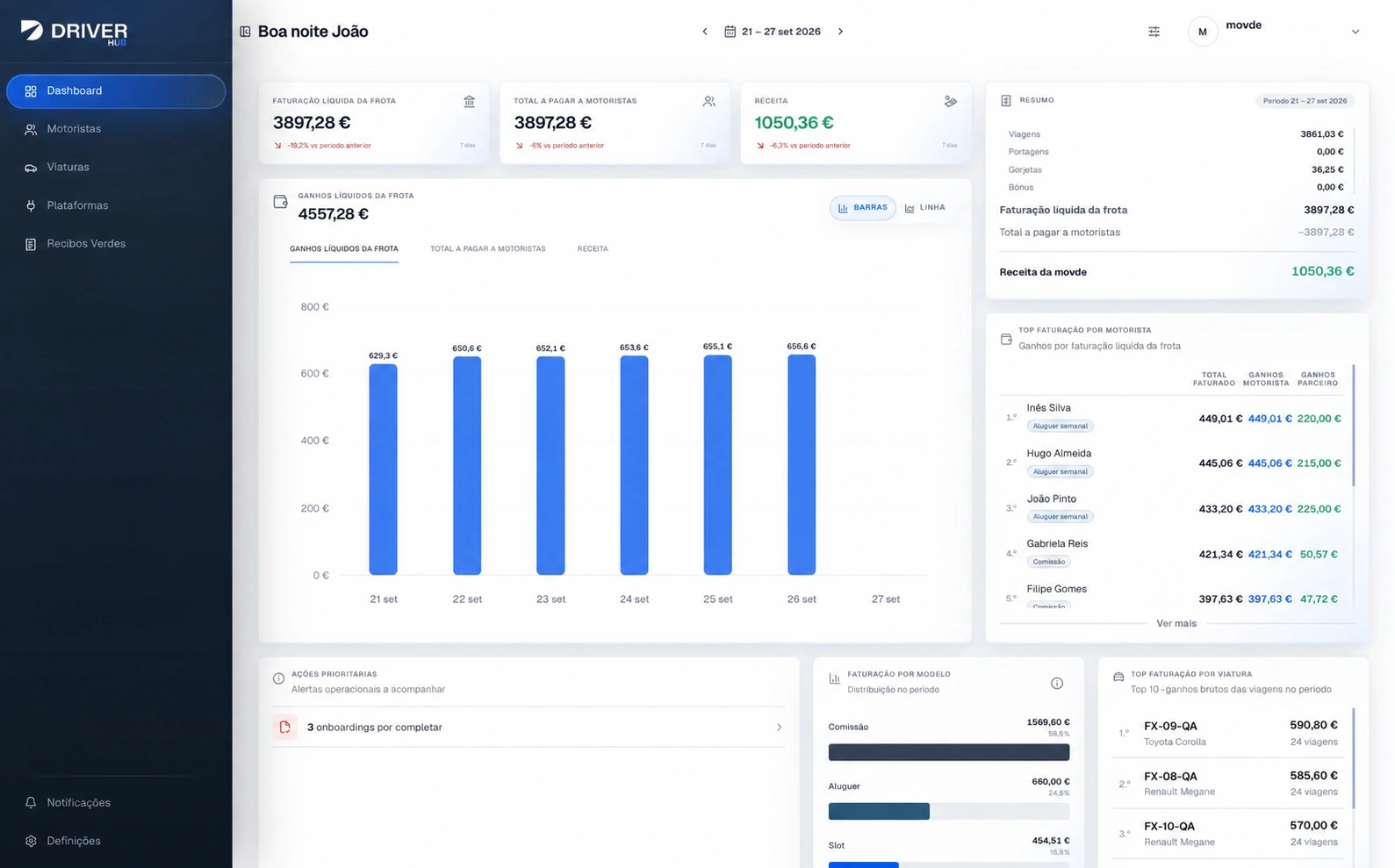
Task: Click the Aluguer distribution bar
Action: pos(949,812)
